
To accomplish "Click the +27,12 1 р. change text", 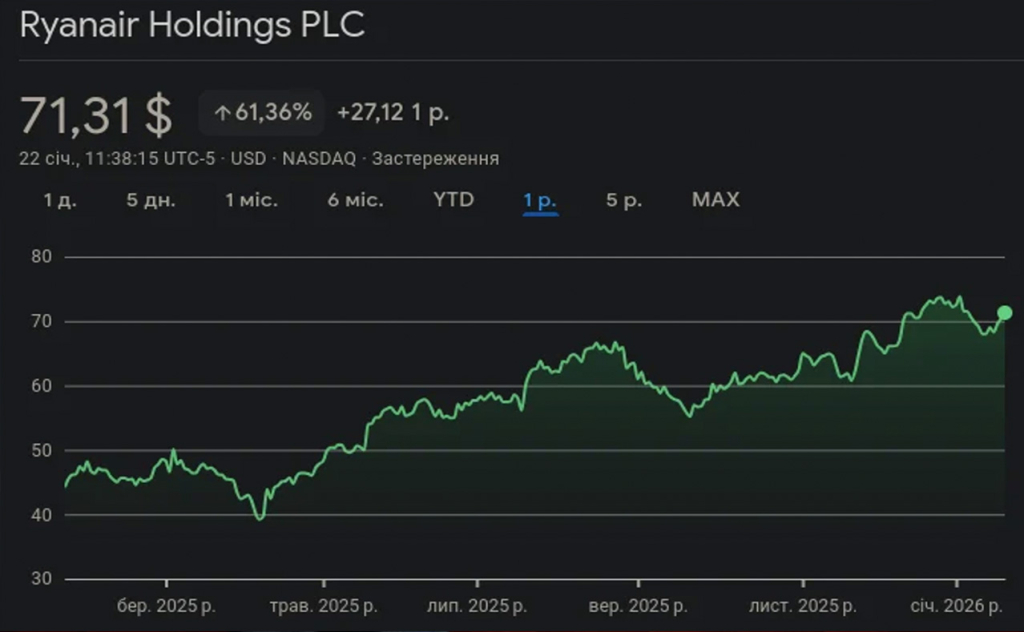I will click(x=393, y=113).
